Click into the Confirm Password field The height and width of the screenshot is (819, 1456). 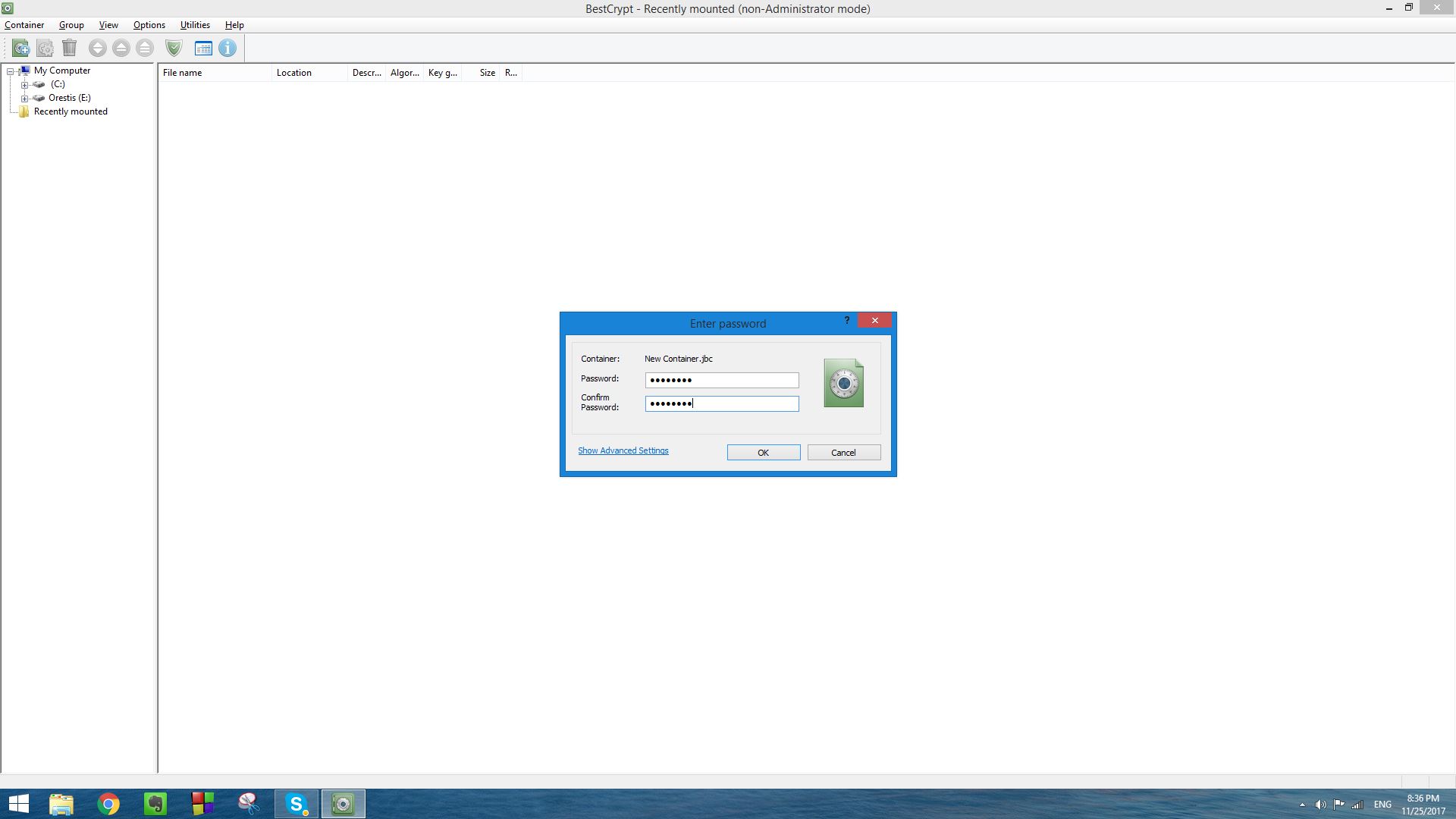722,403
